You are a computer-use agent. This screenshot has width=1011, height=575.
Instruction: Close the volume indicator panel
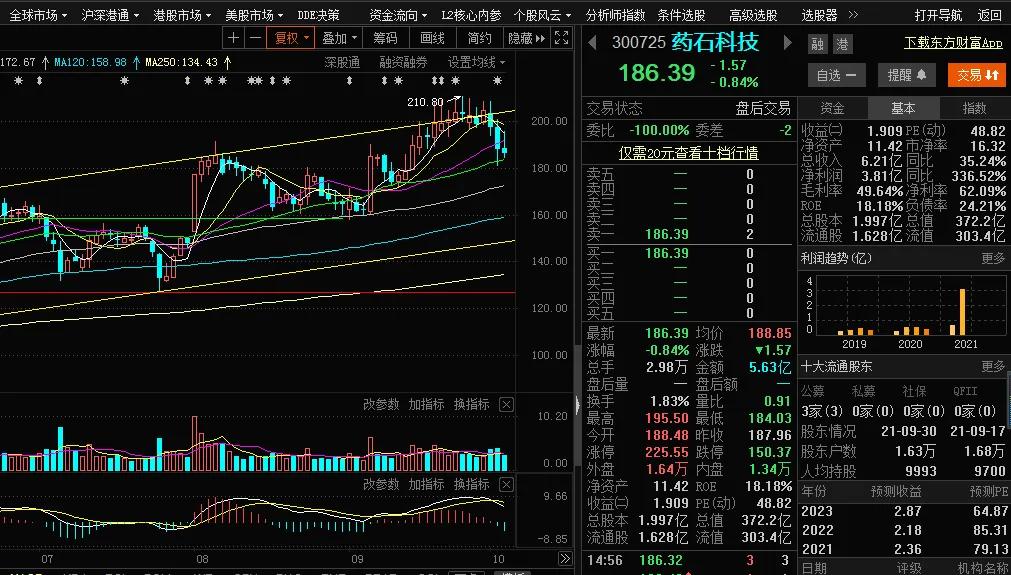pyautogui.click(x=507, y=405)
